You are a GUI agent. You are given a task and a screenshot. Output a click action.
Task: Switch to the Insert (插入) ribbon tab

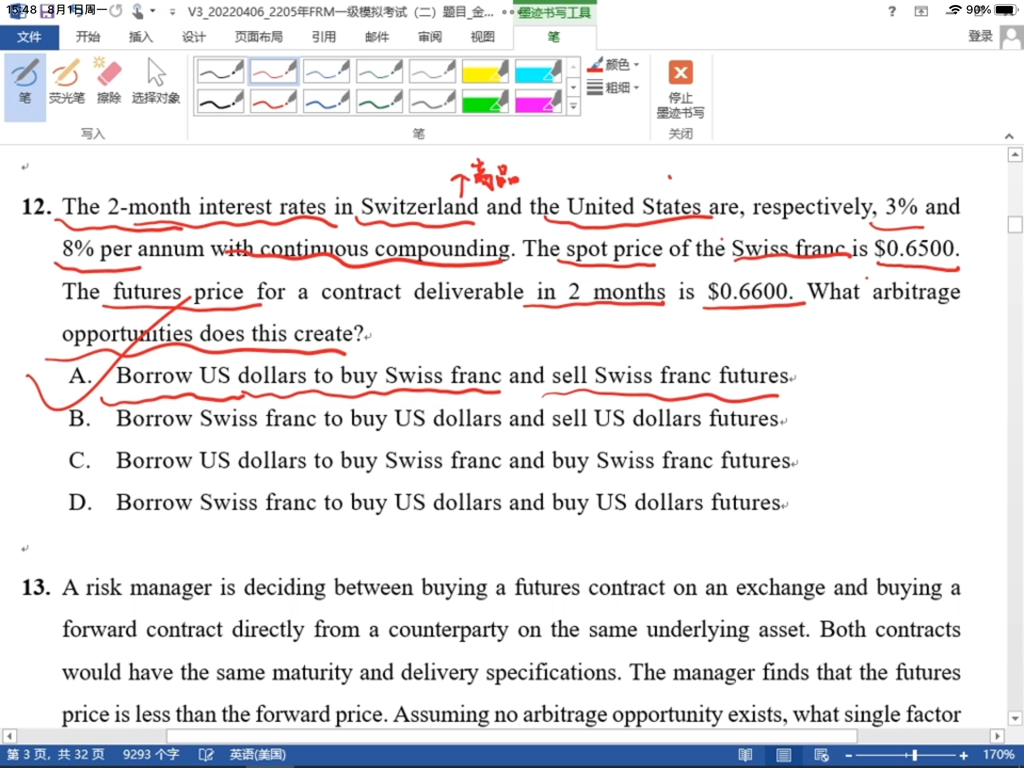[141, 37]
